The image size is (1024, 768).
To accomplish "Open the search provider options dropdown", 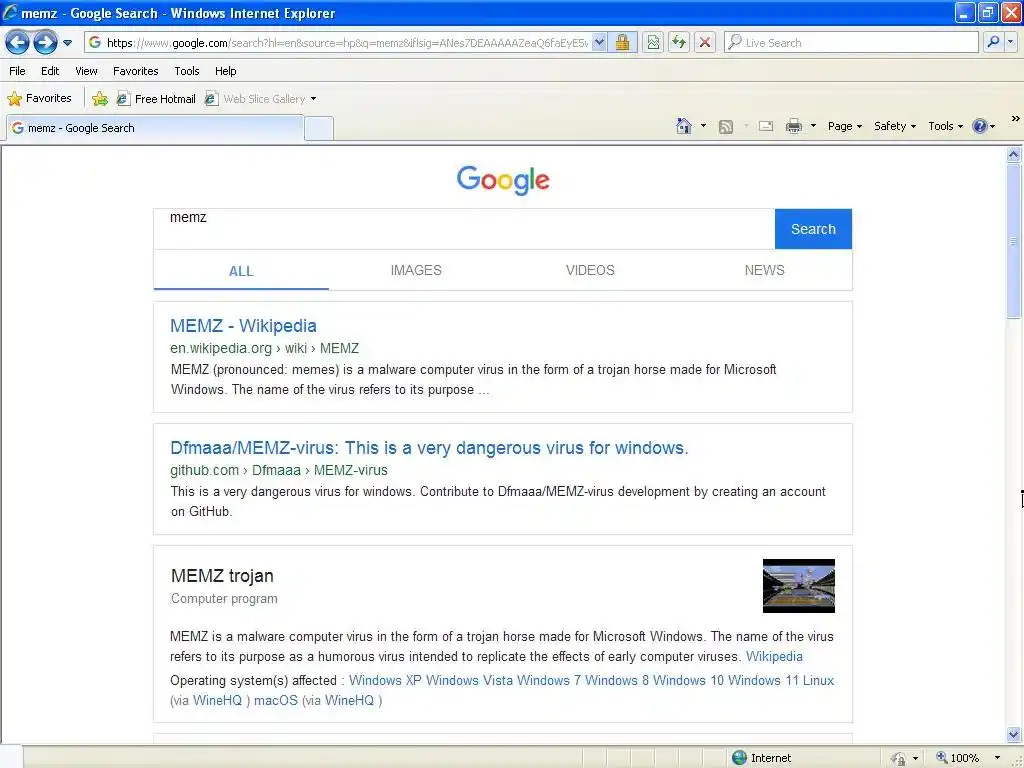I will (x=1011, y=42).
